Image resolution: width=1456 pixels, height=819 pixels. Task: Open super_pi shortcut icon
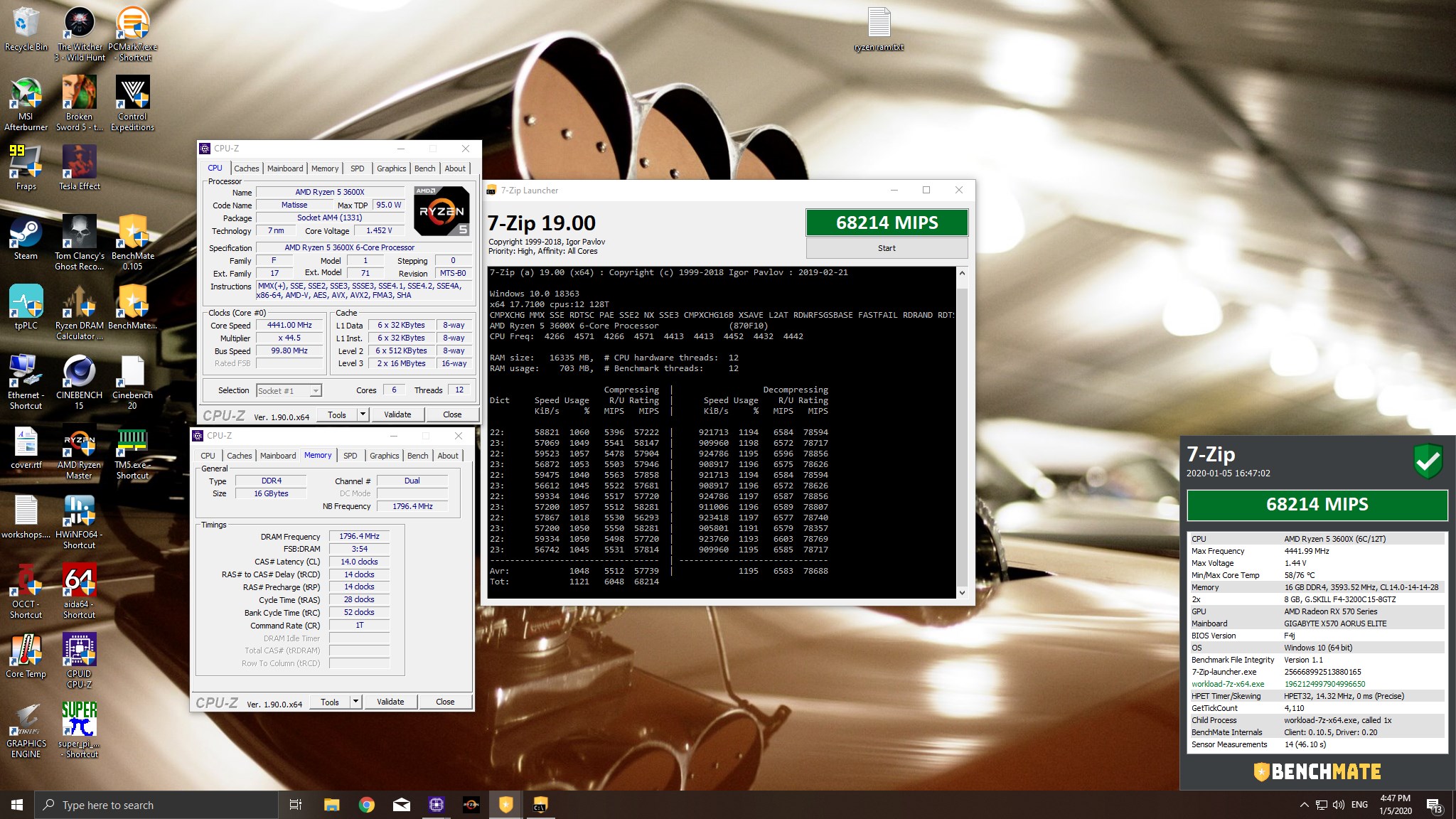point(80,731)
